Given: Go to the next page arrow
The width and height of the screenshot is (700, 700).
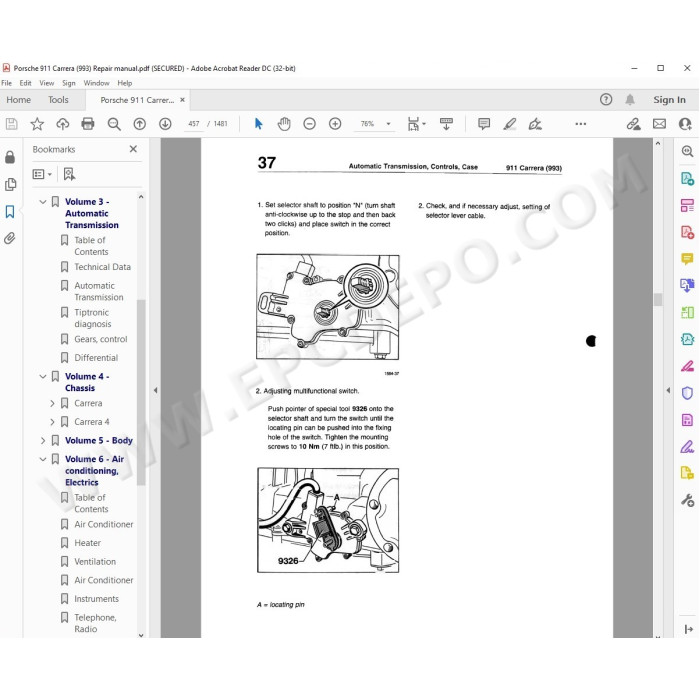Looking at the screenshot, I should pyautogui.click(x=165, y=124).
